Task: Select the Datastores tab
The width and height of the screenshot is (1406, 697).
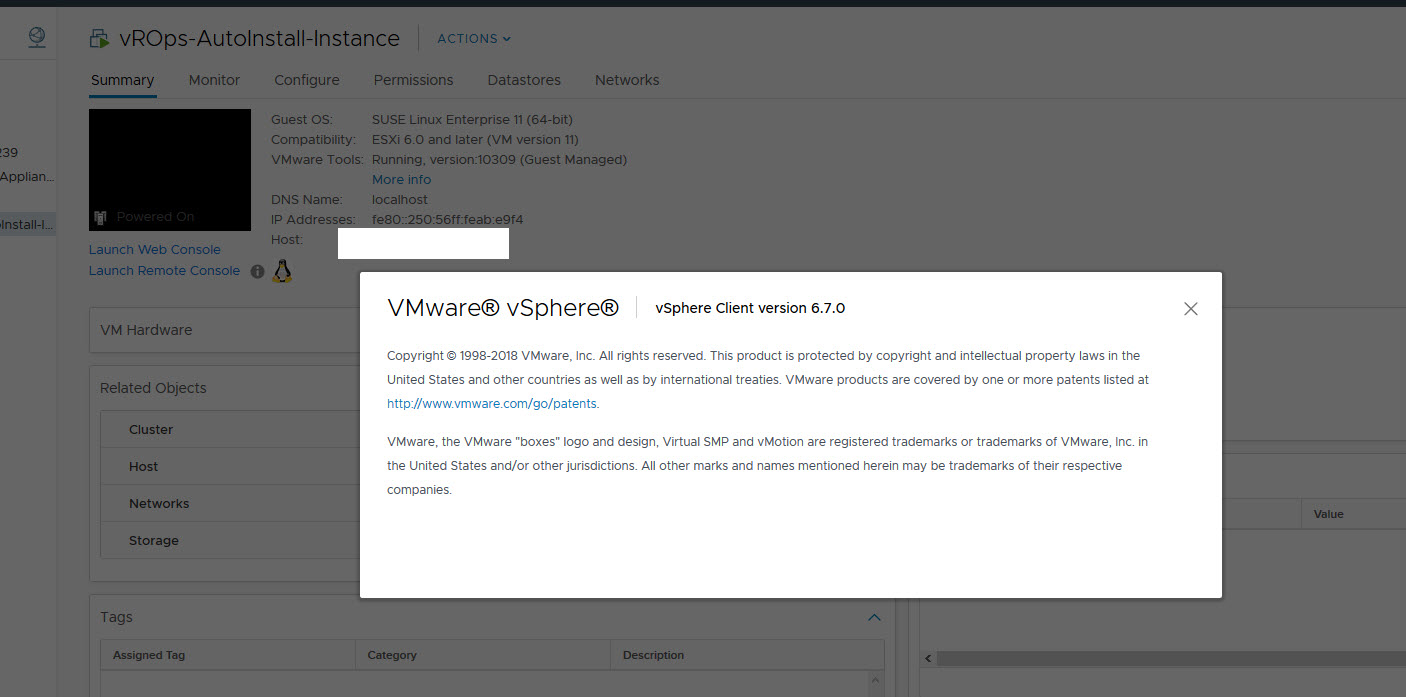Action: point(524,80)
